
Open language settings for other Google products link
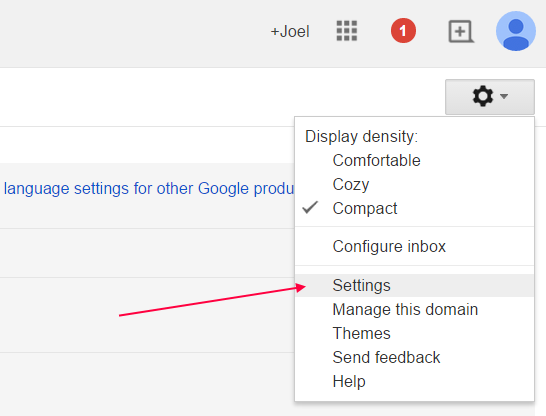(149, 189)
